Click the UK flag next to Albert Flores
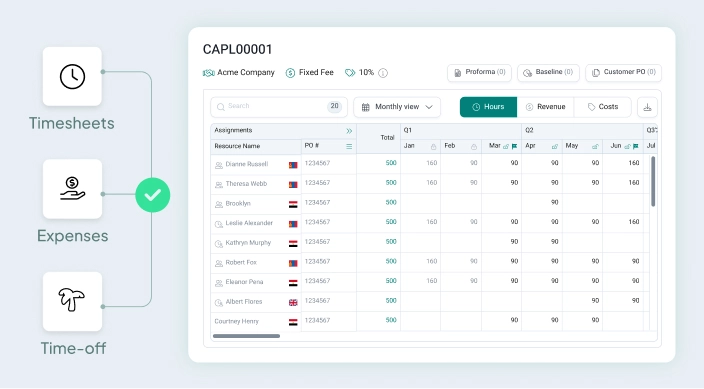 click(x=293, y=302)
